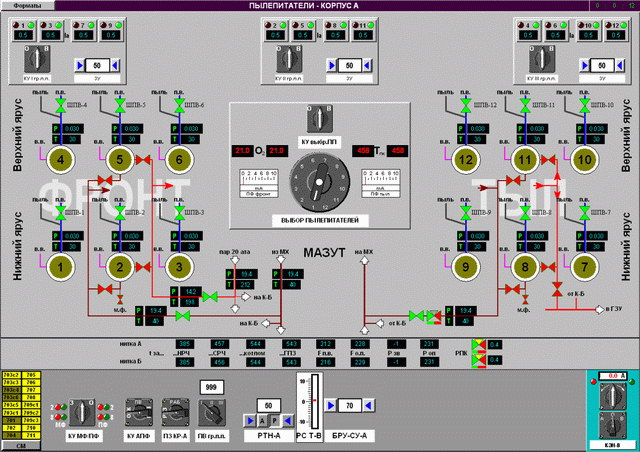Open the green ШПВ-7 valve
Image resolution: width=640 pixels, height=452 pixels.
pyautogui.click(x=584, y=213)
